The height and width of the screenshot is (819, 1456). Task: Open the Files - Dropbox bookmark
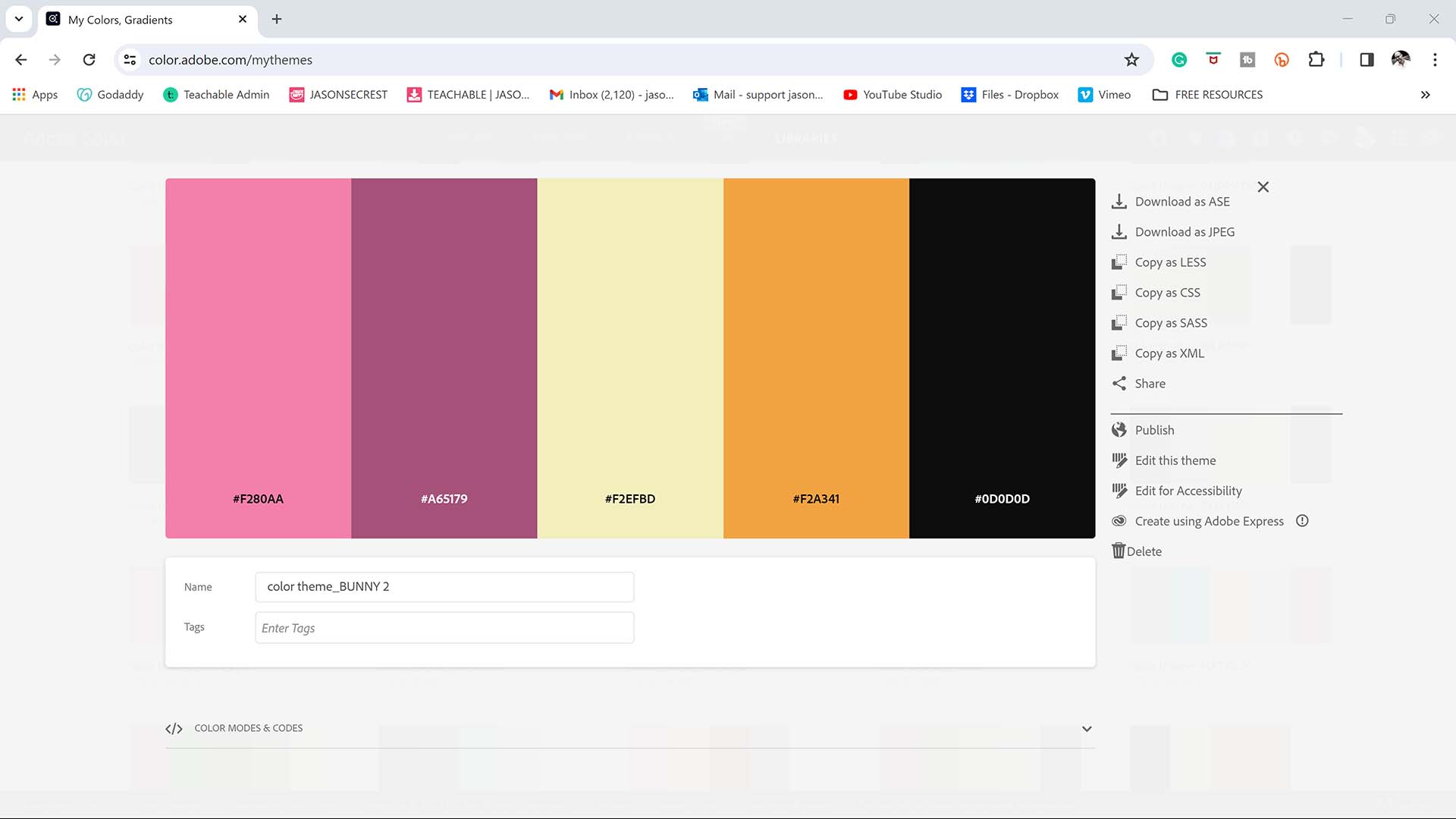click(1010, 95)
